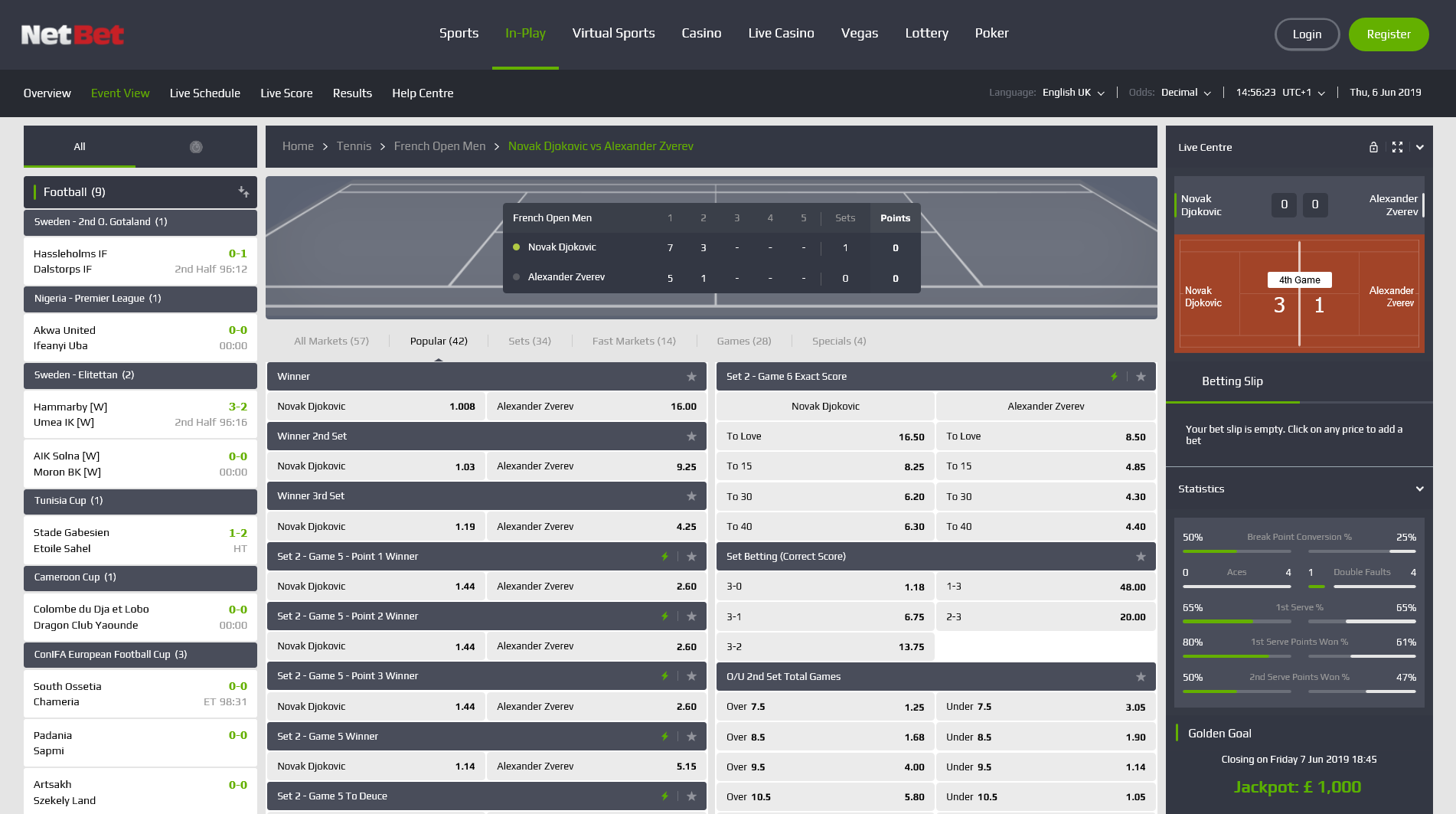This screenshot has height=814, width=1456.
Task: Star the Set 2 Game 5 Winner market
Action: 691,737
